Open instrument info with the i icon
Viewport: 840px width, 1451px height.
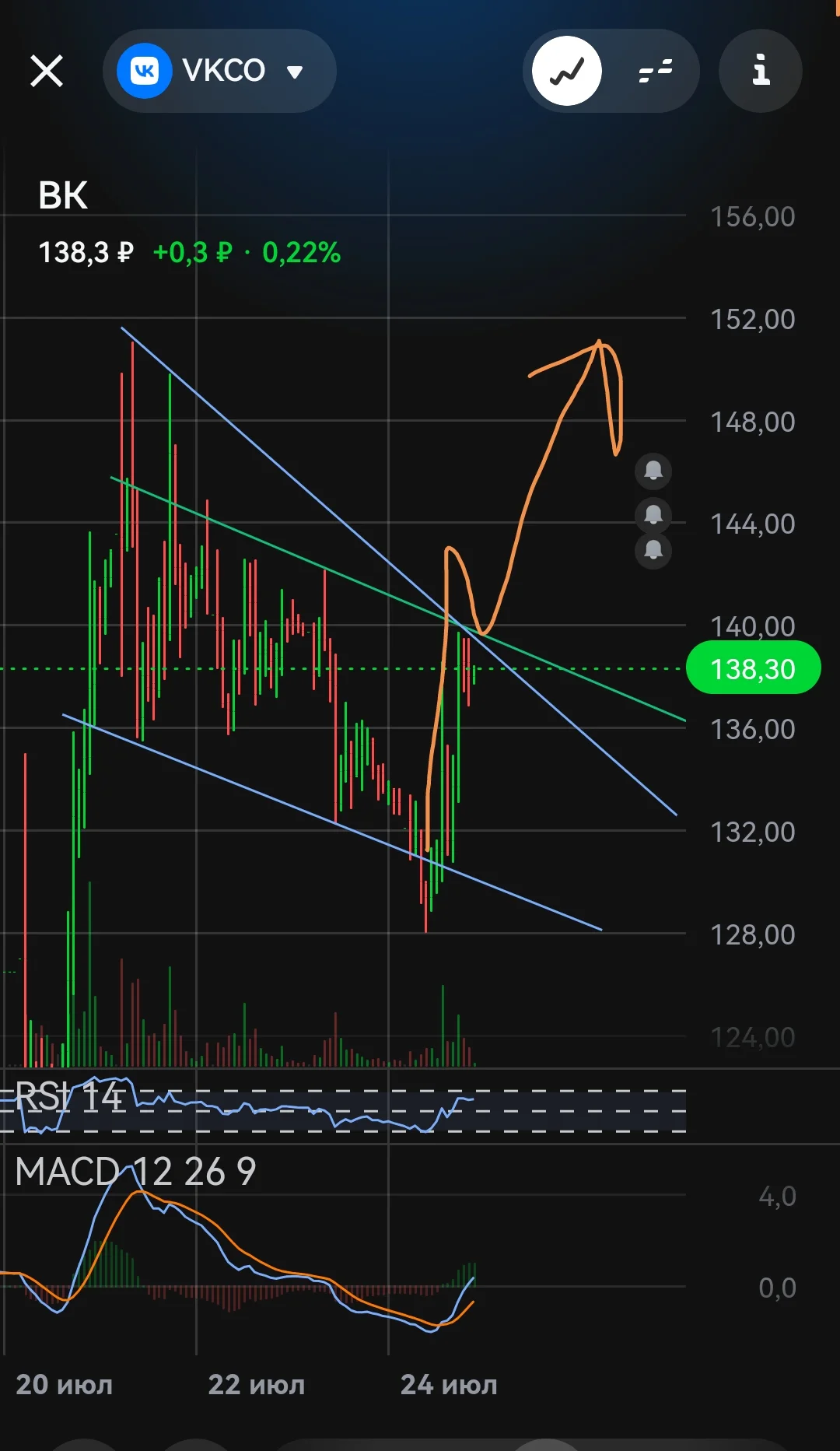coord(761,71)
